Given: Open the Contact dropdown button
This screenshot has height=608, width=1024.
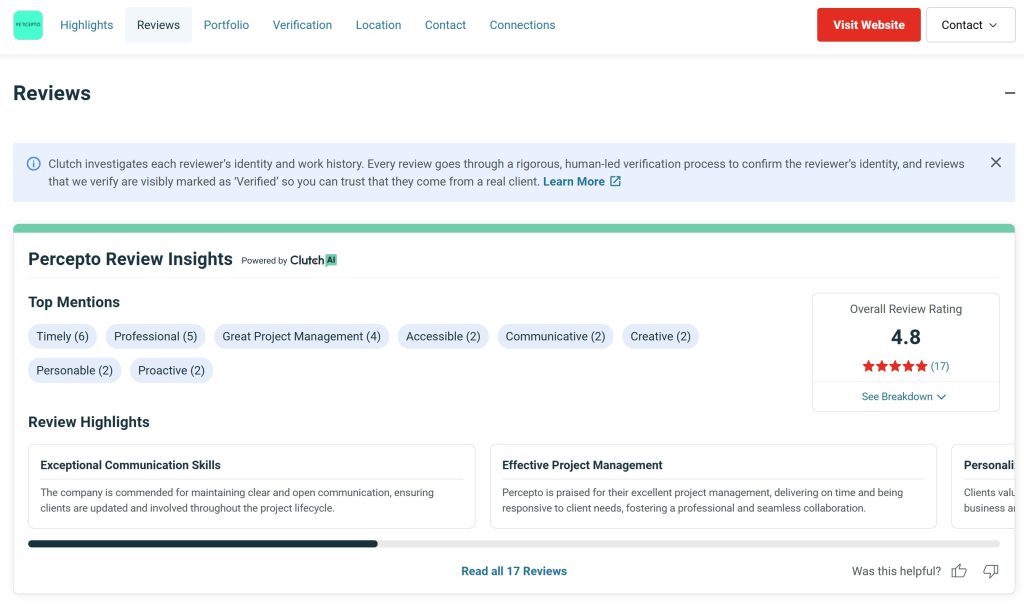Looking at the screenshot, I should coord(970,25).
